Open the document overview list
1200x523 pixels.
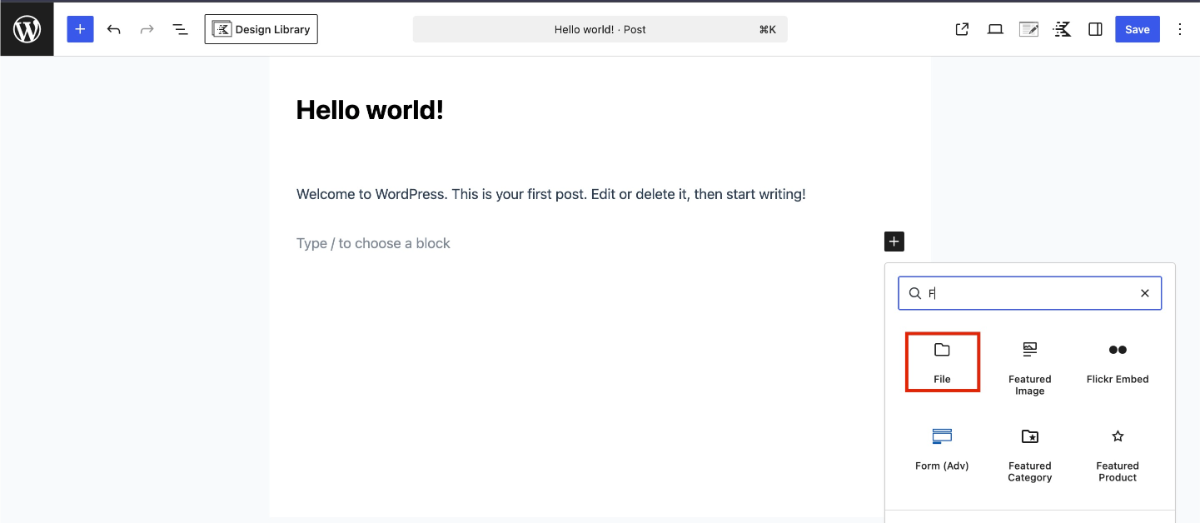coord(180,29)
